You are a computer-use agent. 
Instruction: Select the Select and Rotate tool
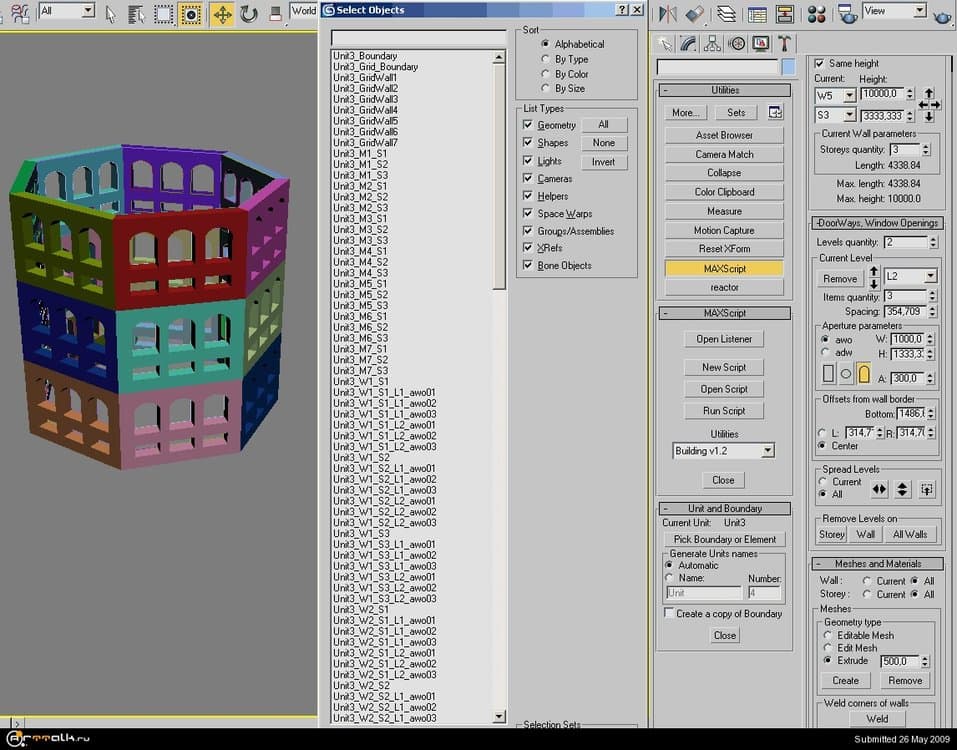(248, 10)
